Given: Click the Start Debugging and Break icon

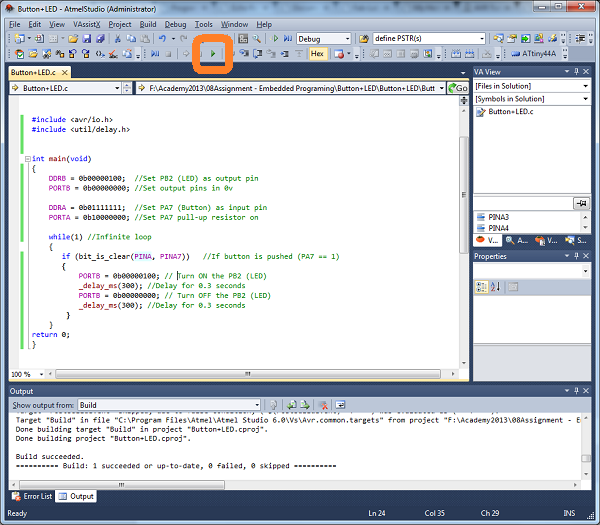Looking at the screenshot, I should pos(287,39).
